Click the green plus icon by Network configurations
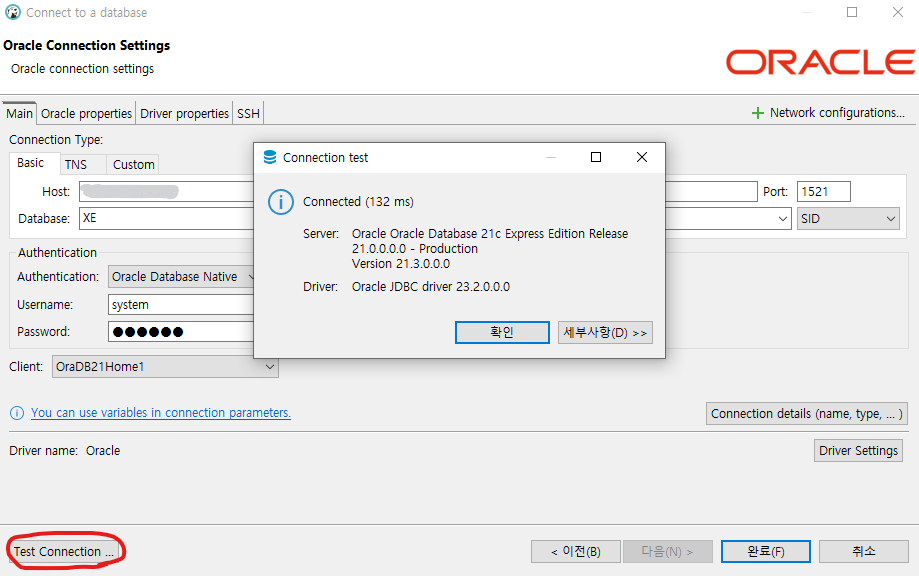Viewport: 919px width, 576px height. pyautogui.click(x=757, y=113)
